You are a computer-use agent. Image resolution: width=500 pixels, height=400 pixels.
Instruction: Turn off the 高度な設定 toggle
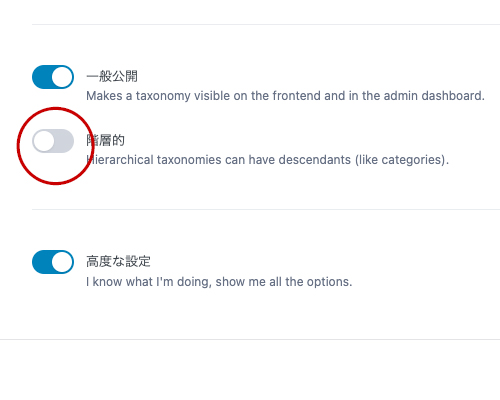(53, 262)
